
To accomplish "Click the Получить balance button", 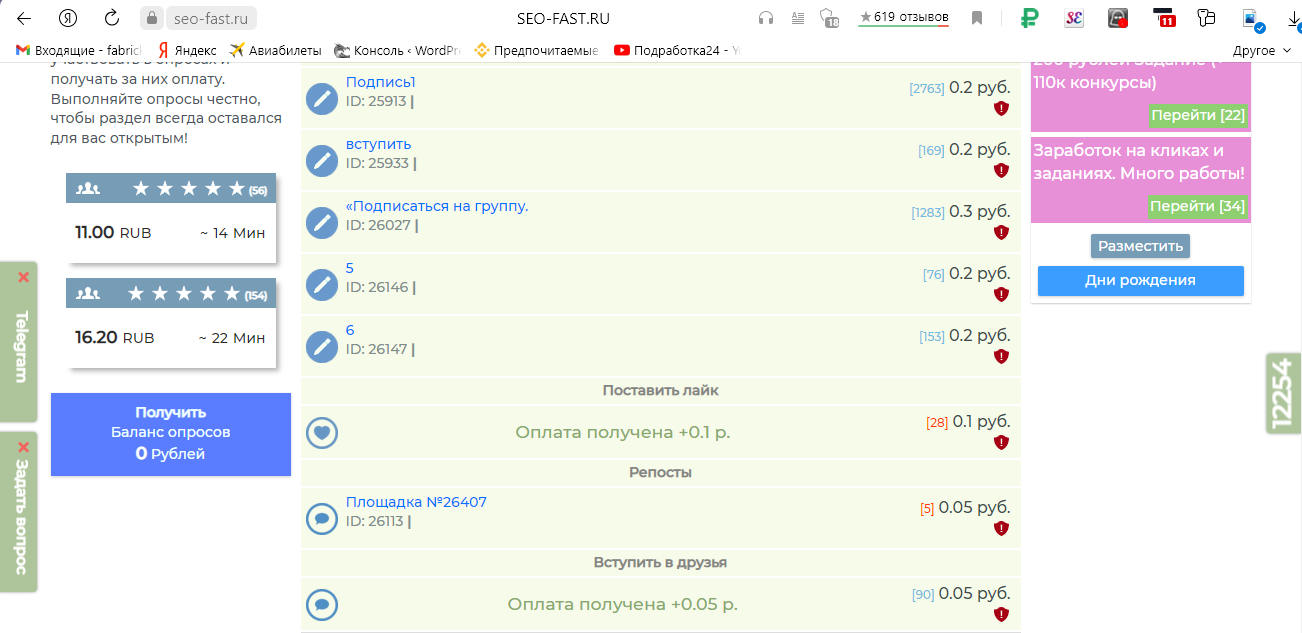I will [x=171, y=433].
